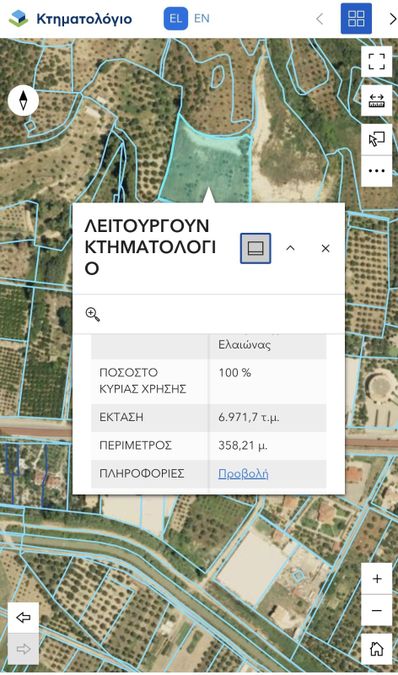This screenshot has height=675, width=398.
Task: Go to previous map extent arrow
Action: (23, 618)
